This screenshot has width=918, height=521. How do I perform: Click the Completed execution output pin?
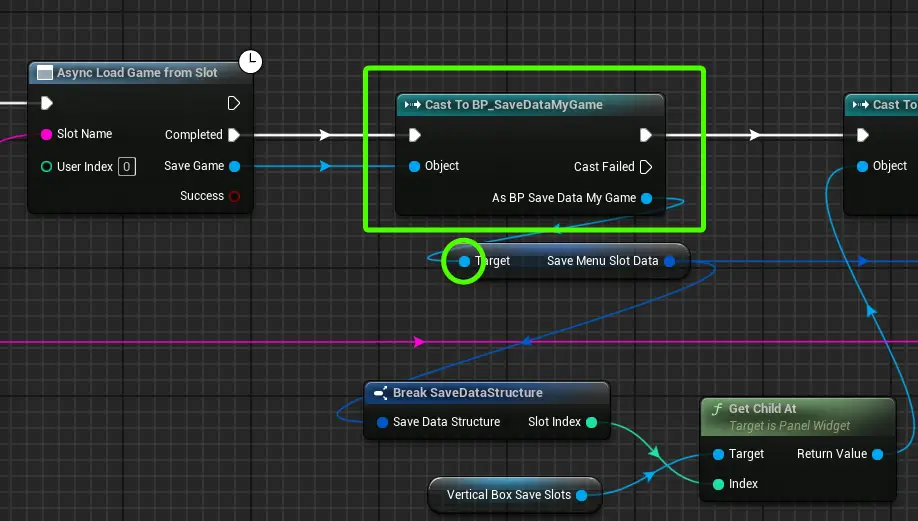click(234, 135)
